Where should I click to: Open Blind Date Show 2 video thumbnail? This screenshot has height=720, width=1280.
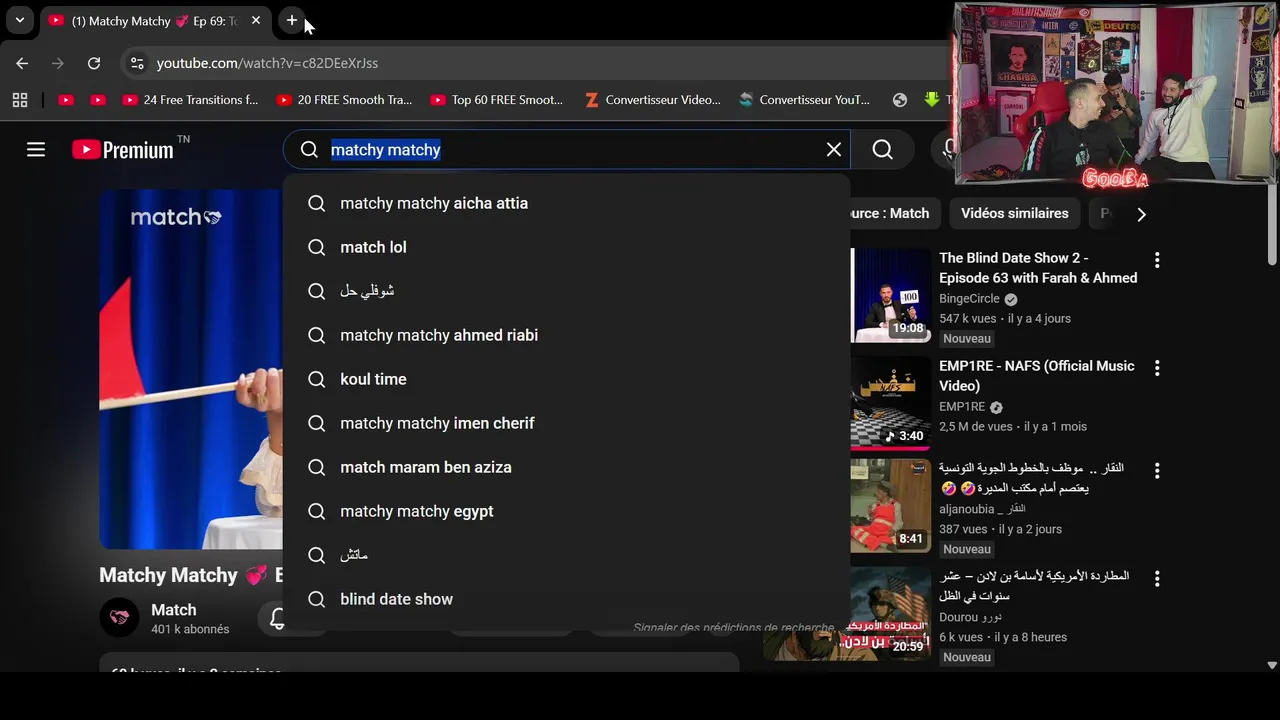[x=890, y=295]
